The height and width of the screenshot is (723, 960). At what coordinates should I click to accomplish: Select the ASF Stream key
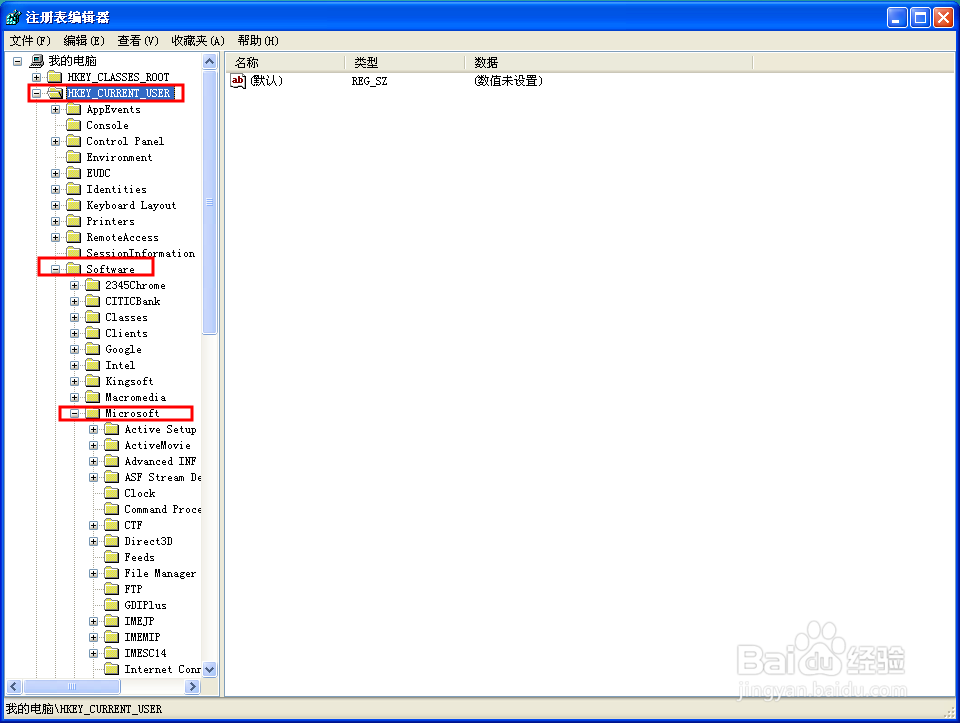[x=162, y=477]
